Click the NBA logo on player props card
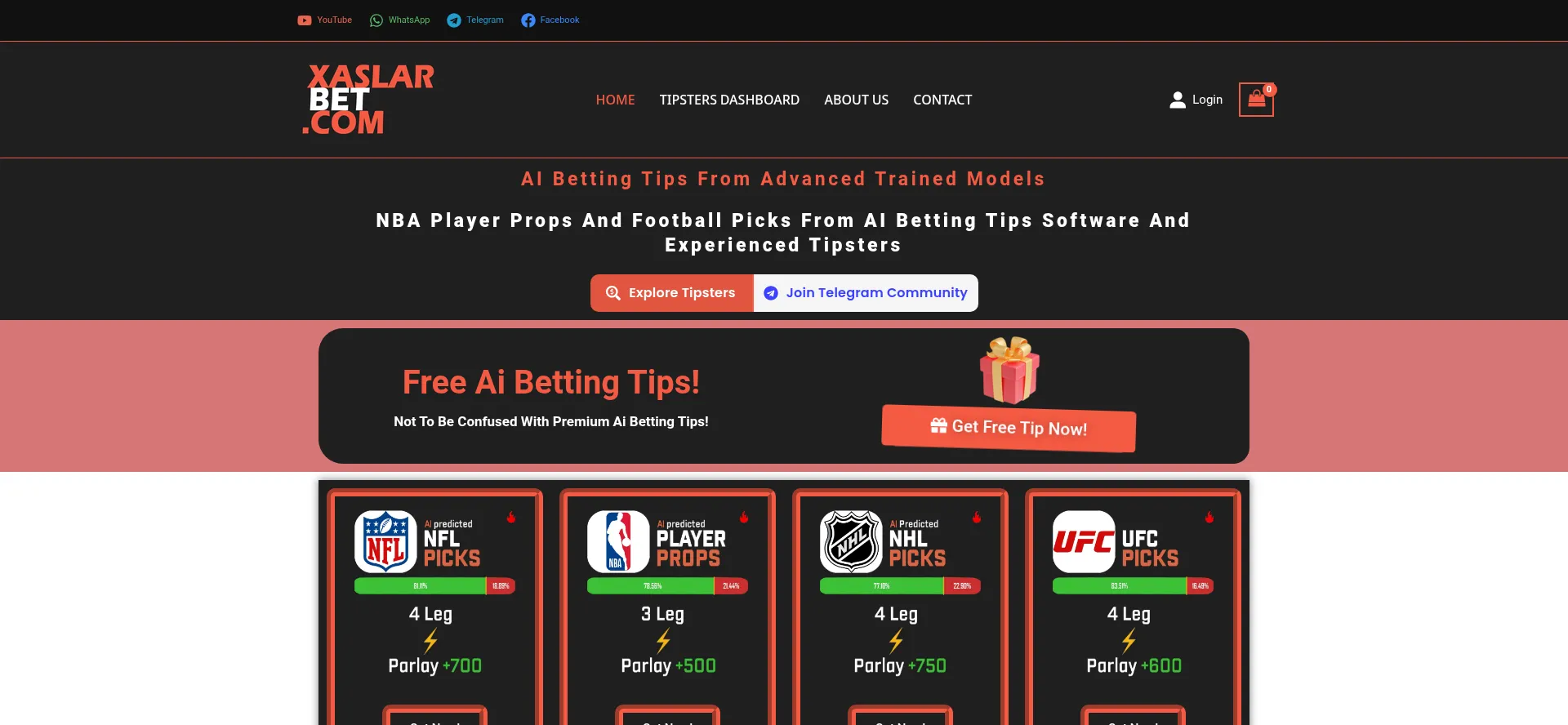This screenshot has height=725, width=1568. [618, 541]
